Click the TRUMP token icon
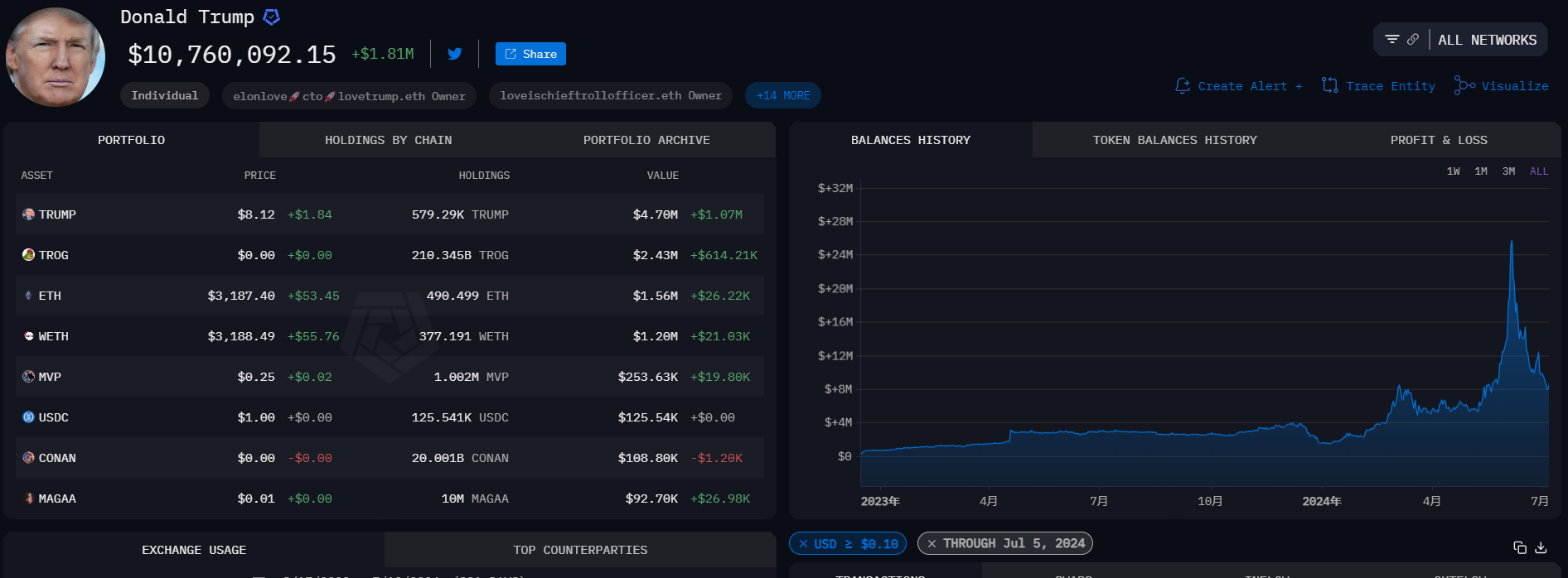Screen dimensions: 1568x578 pos(28,214)
